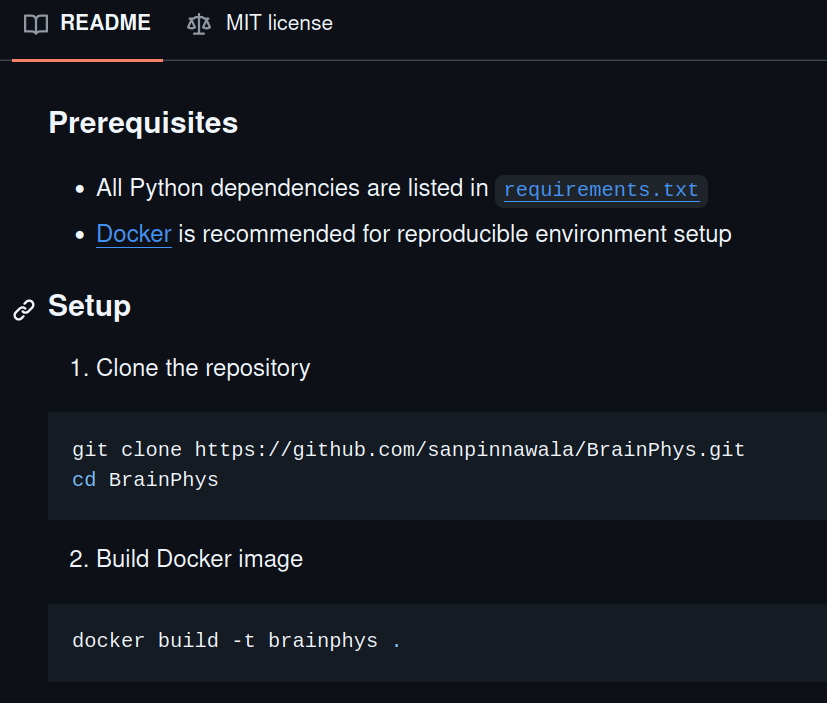Viewport: 827px width, 703px height.
Task: Click the trailing dot in the docker build command
Action: (x=396, y=641)
